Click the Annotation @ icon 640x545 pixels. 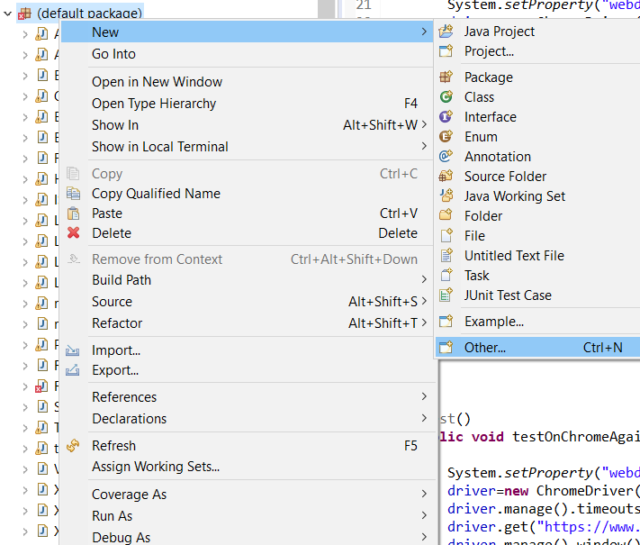446,156
